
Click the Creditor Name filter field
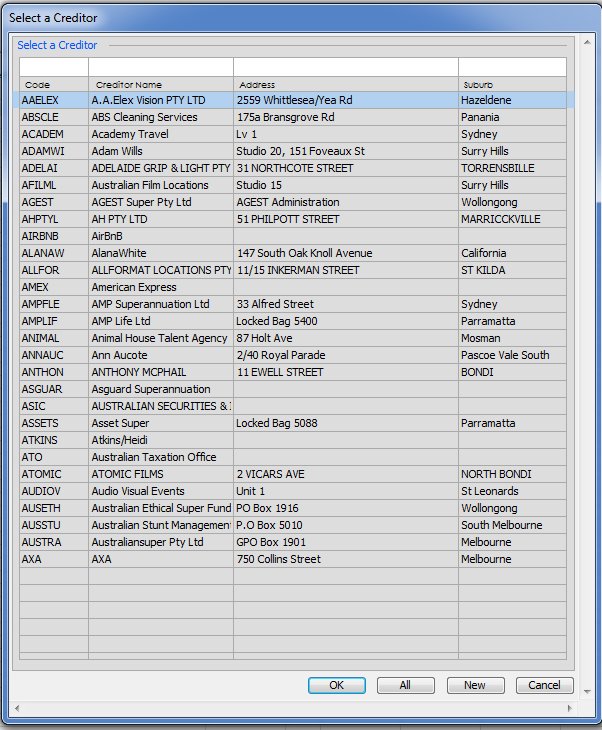click(x=161, y=67)
